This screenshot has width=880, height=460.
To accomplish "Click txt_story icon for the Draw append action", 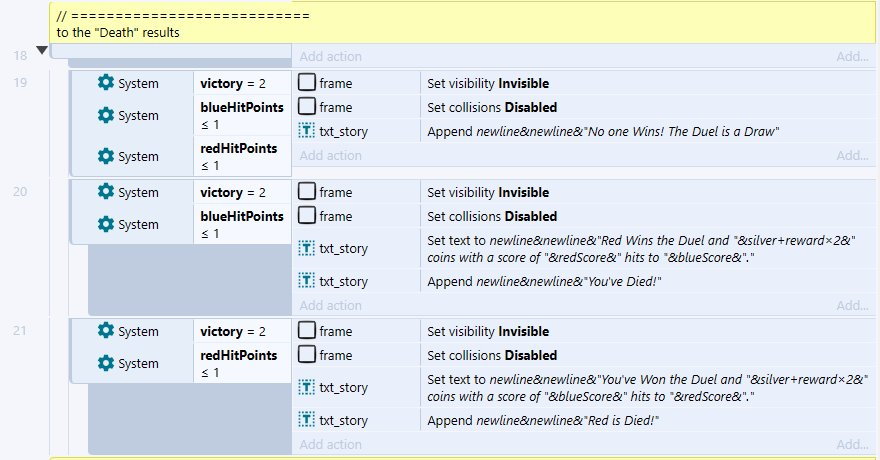I will tap(307, 131).
